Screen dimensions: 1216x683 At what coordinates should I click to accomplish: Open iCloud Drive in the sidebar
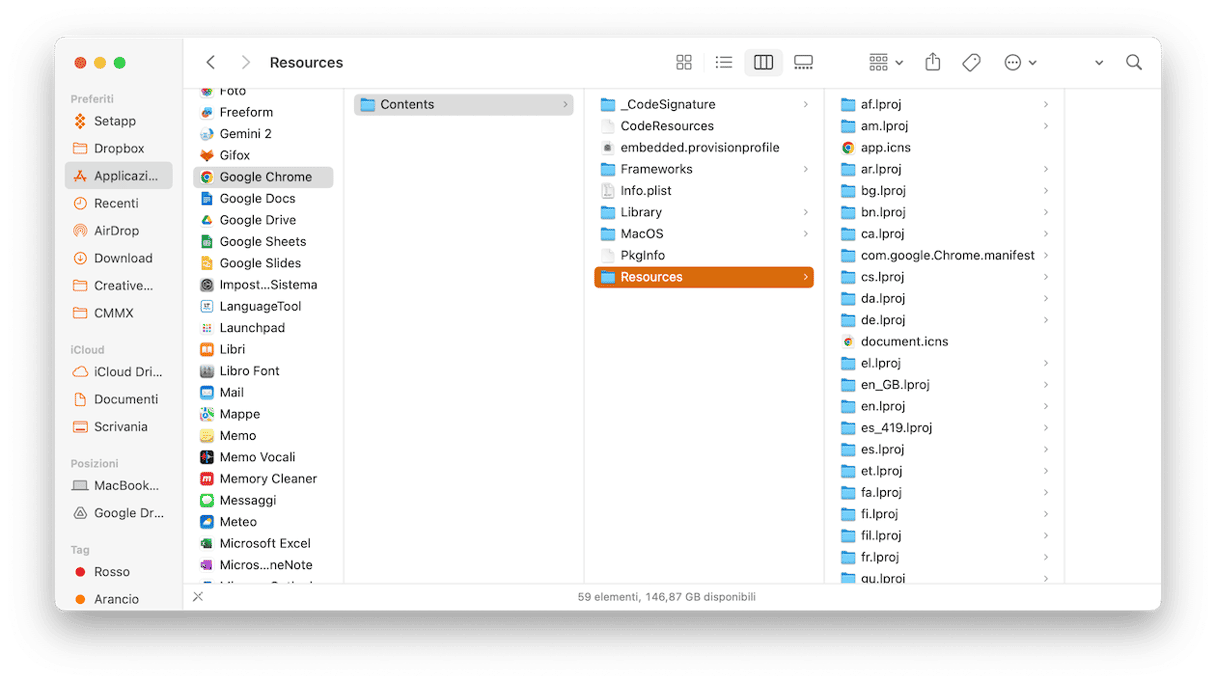(x=118, y=371)
